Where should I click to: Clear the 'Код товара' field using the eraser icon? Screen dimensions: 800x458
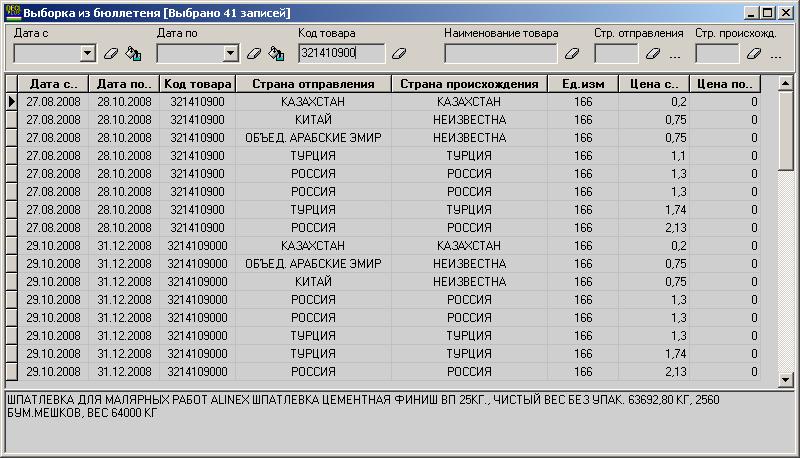(400, 53)
